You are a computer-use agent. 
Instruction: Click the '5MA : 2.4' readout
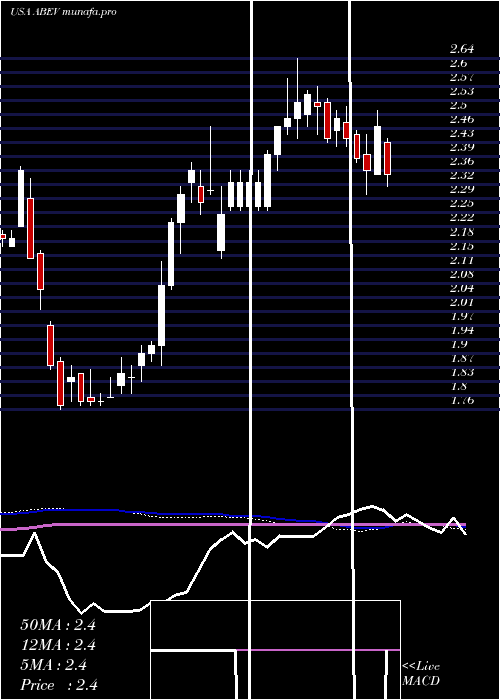(x=54, y=665)
